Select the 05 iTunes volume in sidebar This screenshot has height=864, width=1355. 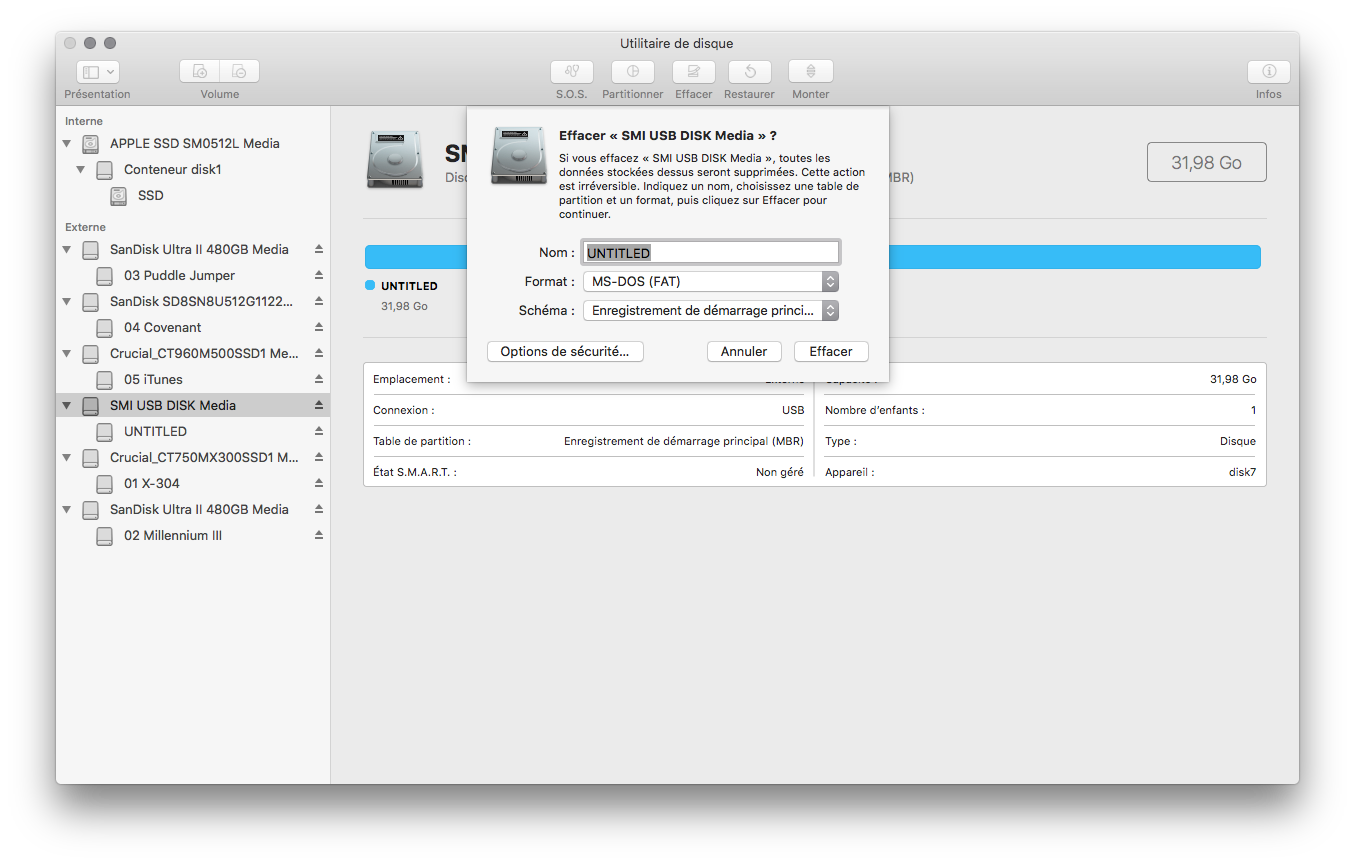point(153,379)
